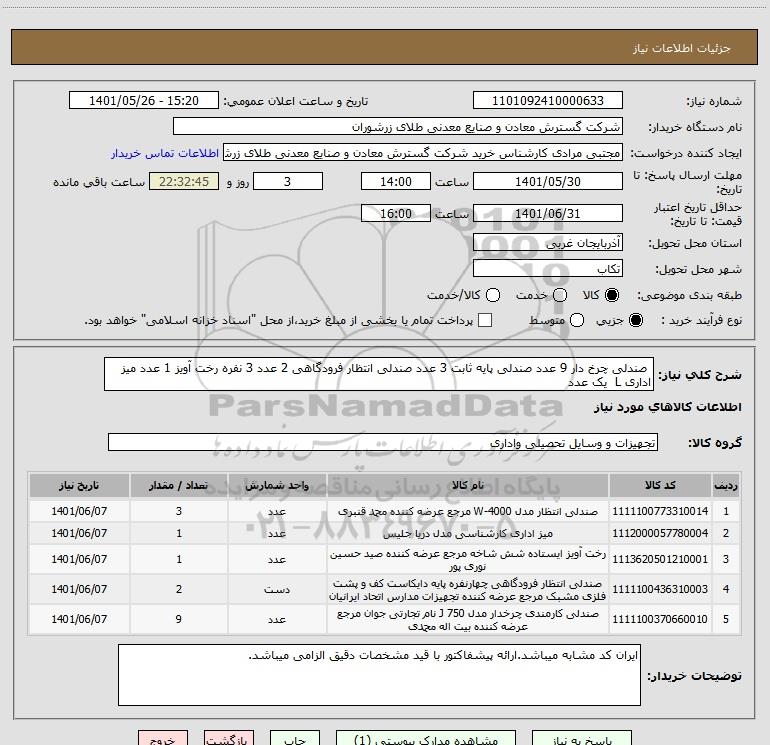
Task: Click the date 1401/06/07 in row 1
Action: [x=79, y=511]
